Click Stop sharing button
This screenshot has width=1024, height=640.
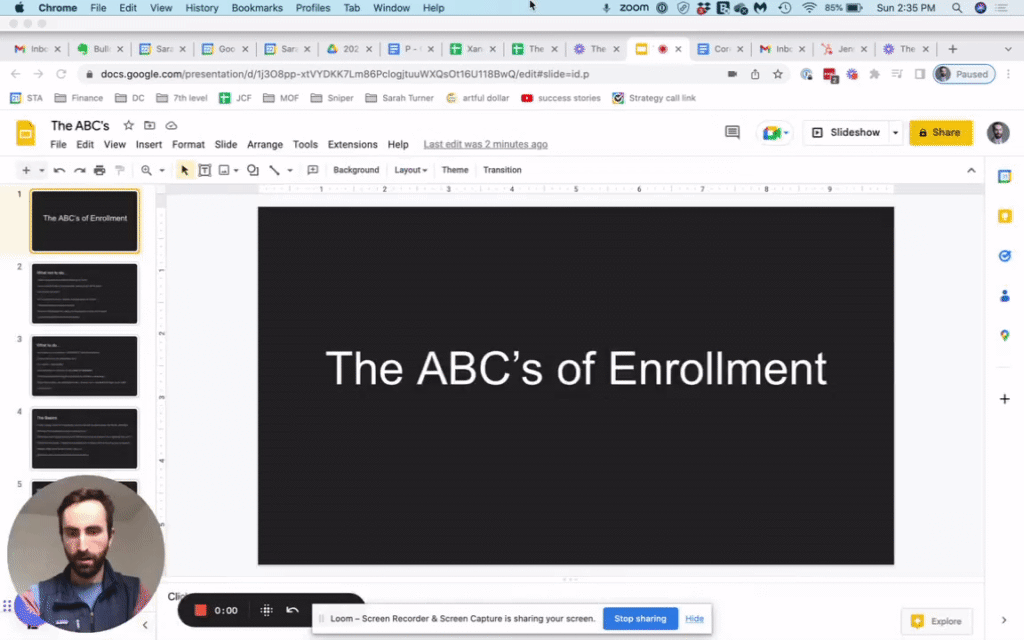[640, 618]
